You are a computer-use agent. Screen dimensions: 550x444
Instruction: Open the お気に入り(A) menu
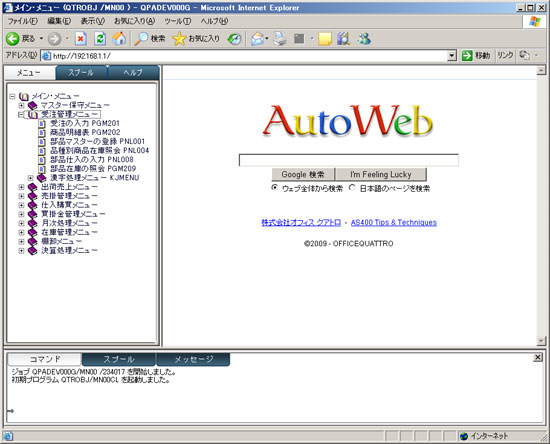click(134, 21)
